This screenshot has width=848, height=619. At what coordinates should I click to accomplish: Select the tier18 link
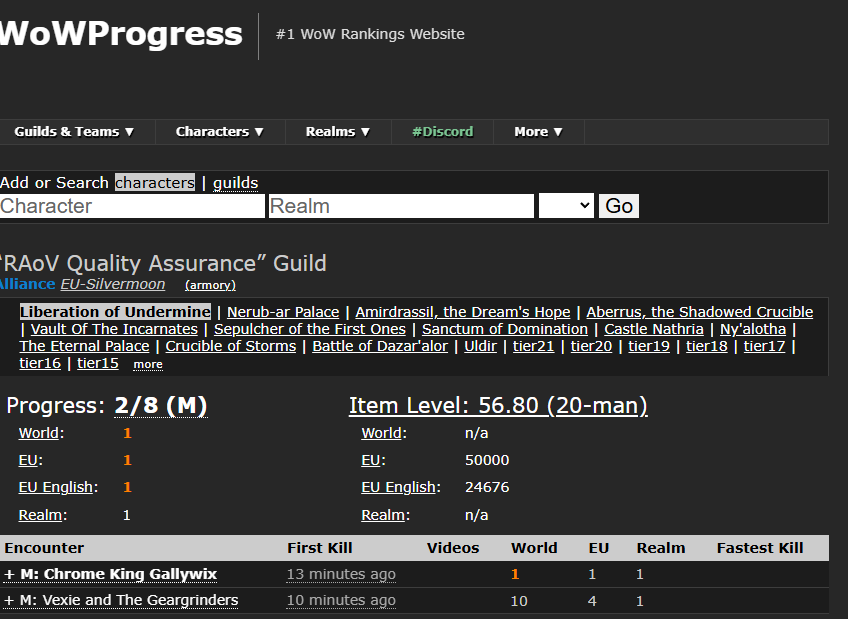point(707,346)
